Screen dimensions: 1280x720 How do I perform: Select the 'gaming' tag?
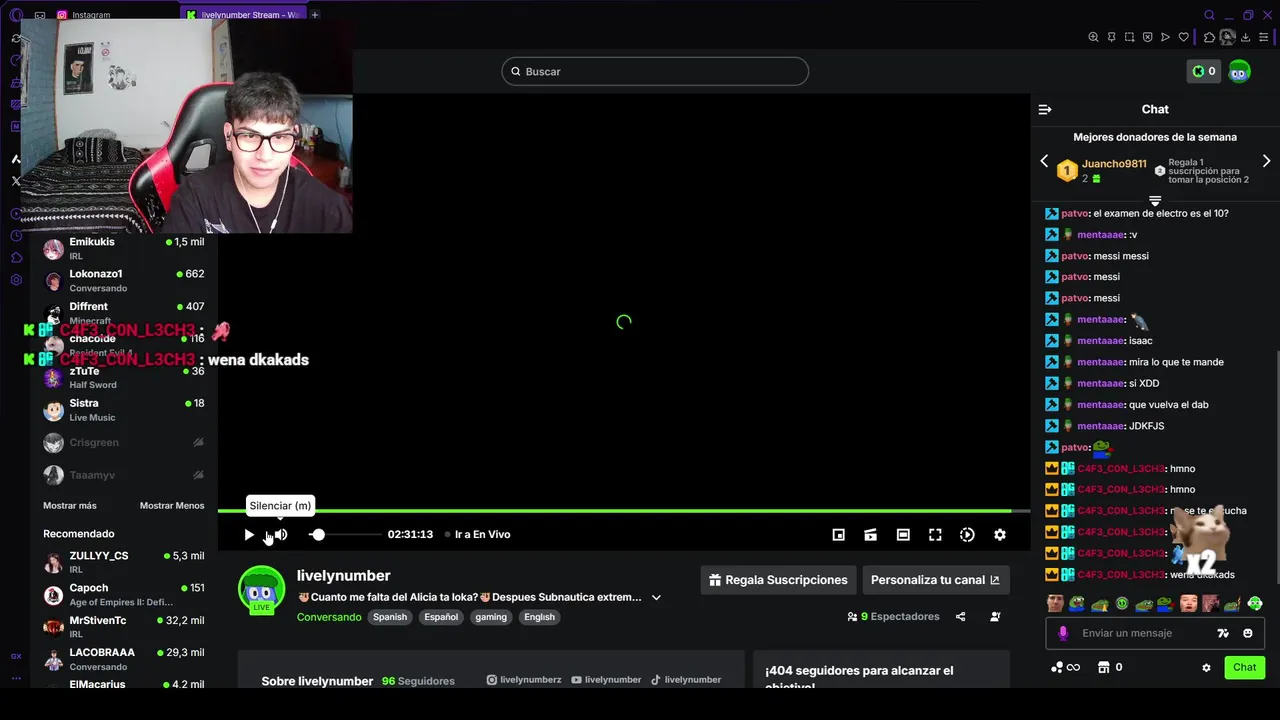tap(491, 617)
